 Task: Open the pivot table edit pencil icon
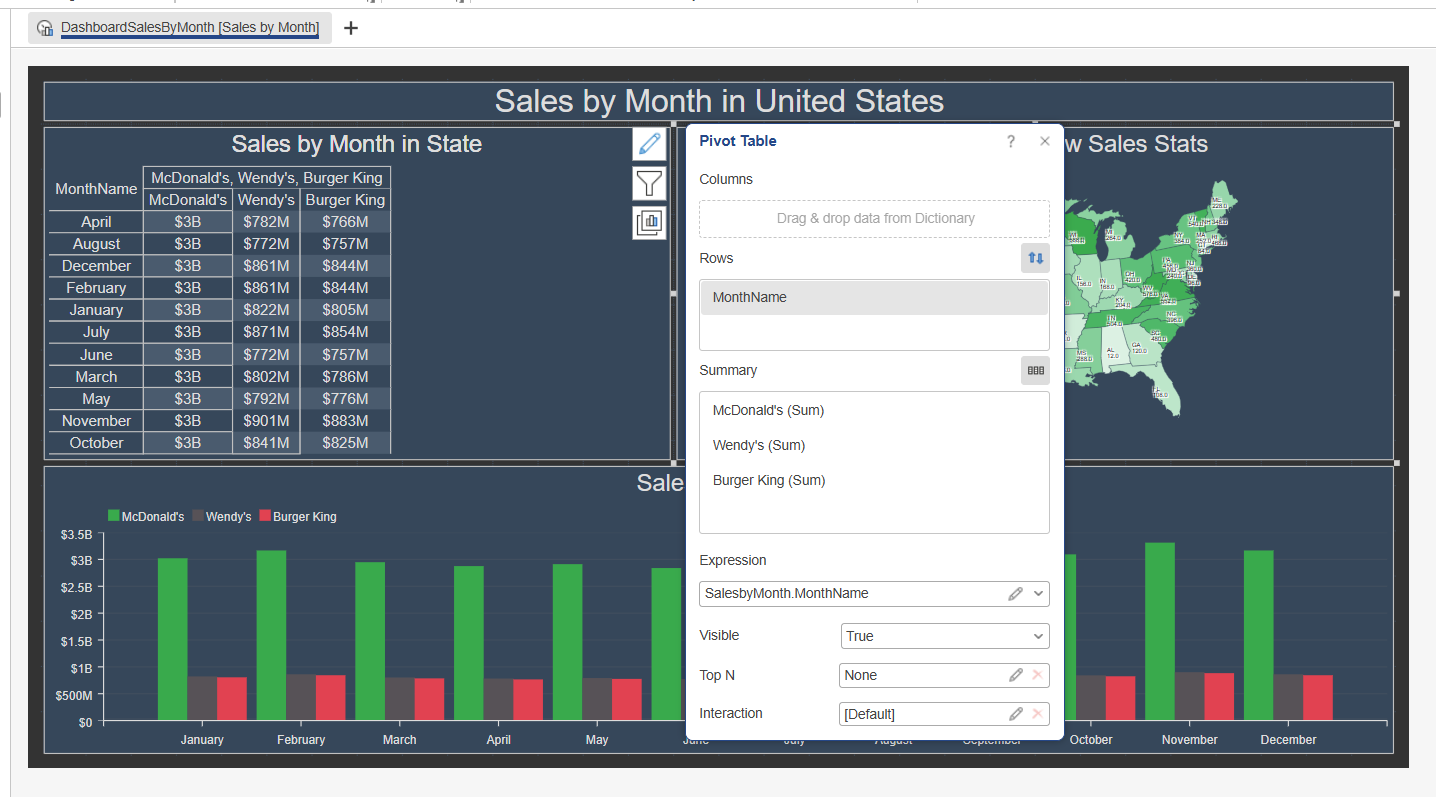coord(649,144)
